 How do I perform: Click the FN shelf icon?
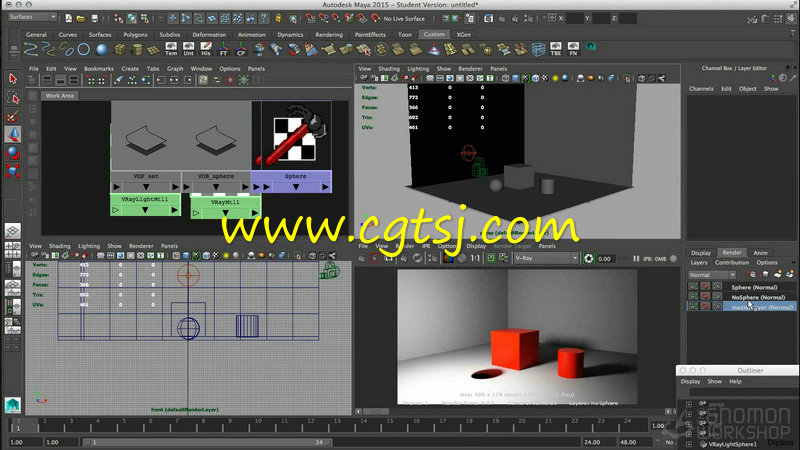click(573, 49)
